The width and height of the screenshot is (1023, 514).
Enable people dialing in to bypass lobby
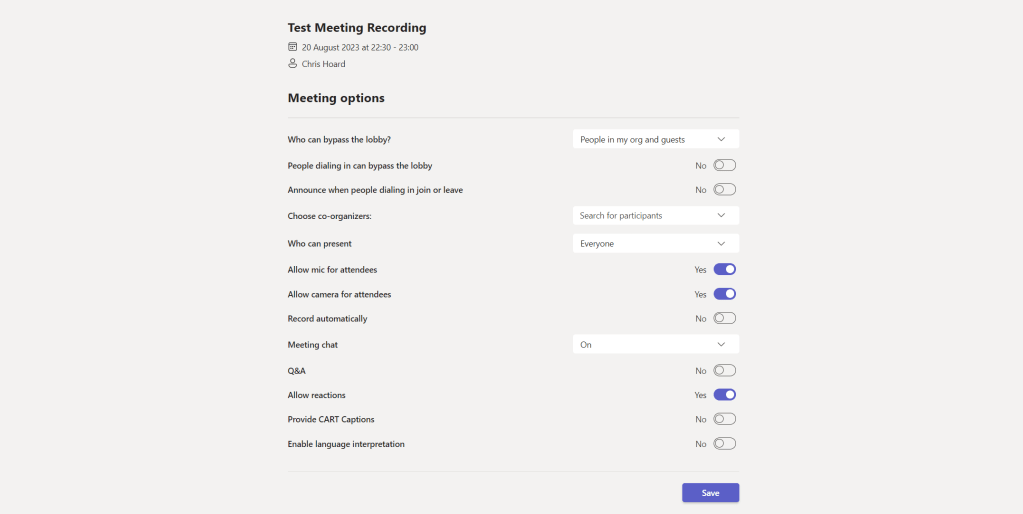[724, 165]
